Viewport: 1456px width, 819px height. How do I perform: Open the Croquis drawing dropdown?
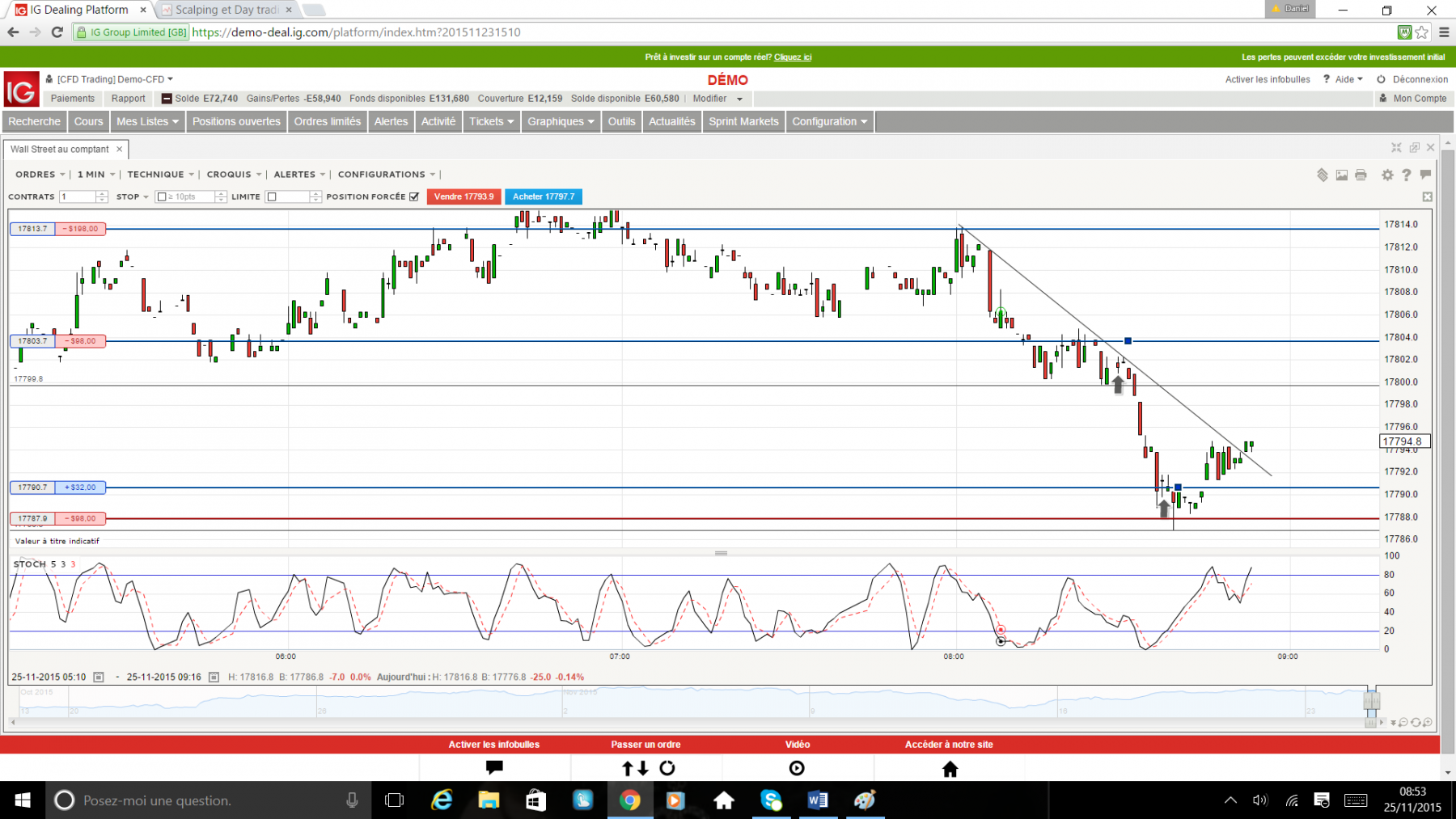click(234, 175)
